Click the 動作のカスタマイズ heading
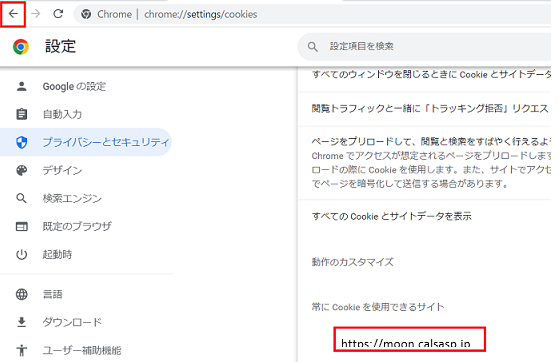 353,262
